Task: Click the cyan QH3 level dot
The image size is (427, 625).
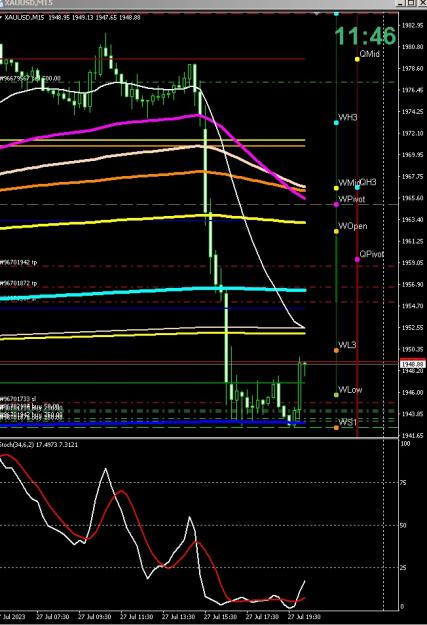Action: tap(357, 187)
